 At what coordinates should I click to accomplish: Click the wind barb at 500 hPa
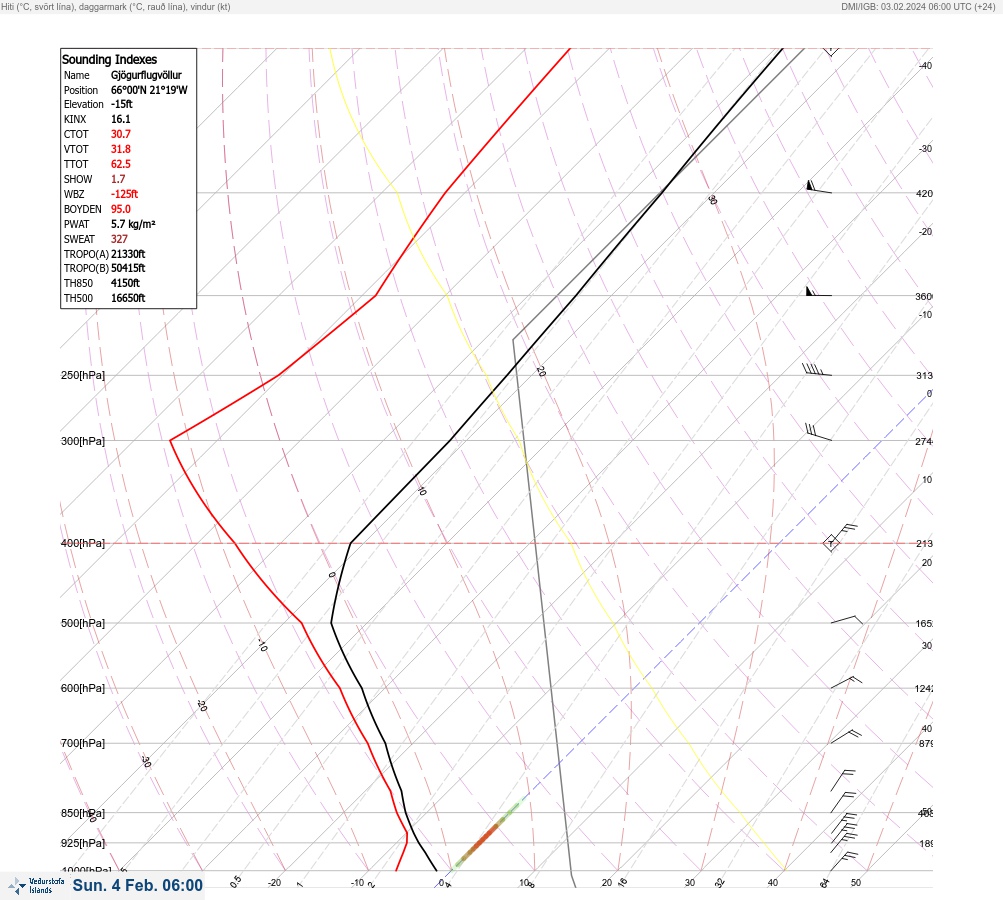click(x=846, y=620)
